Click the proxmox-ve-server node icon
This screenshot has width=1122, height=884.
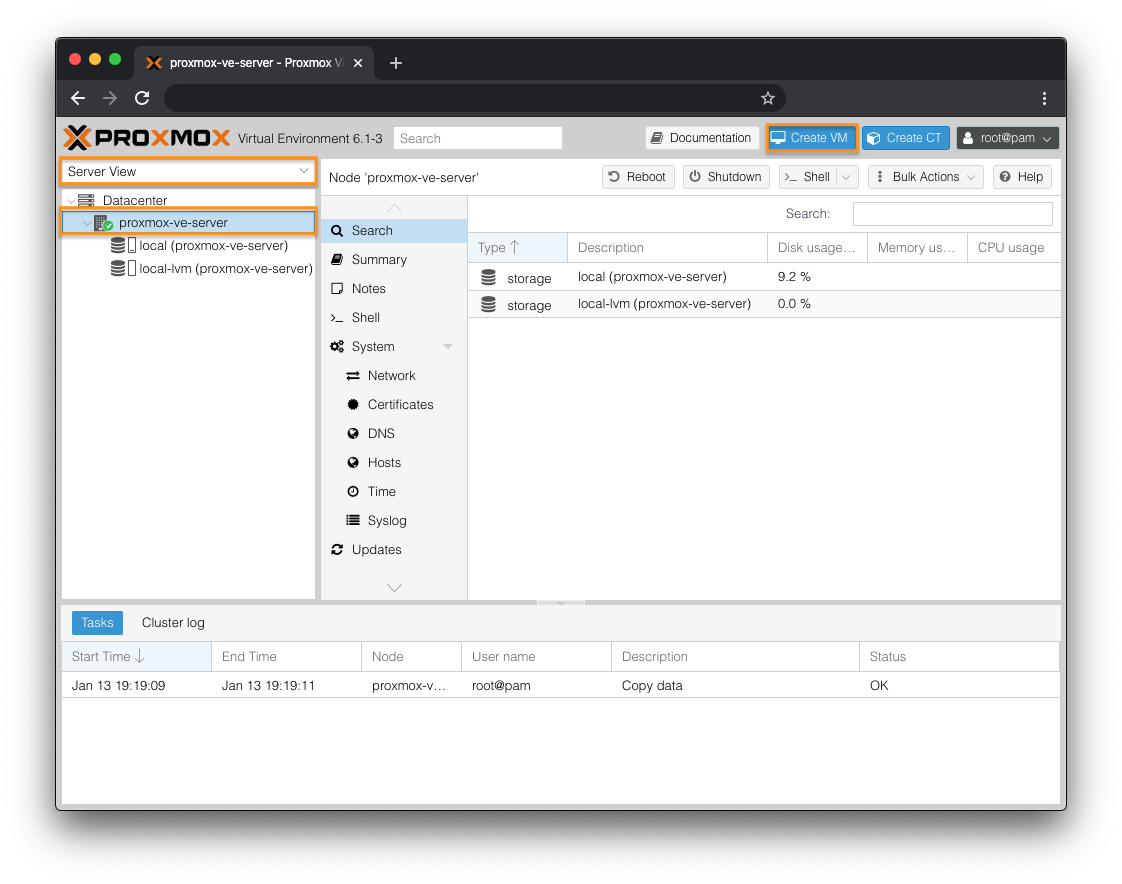[103, 223]
